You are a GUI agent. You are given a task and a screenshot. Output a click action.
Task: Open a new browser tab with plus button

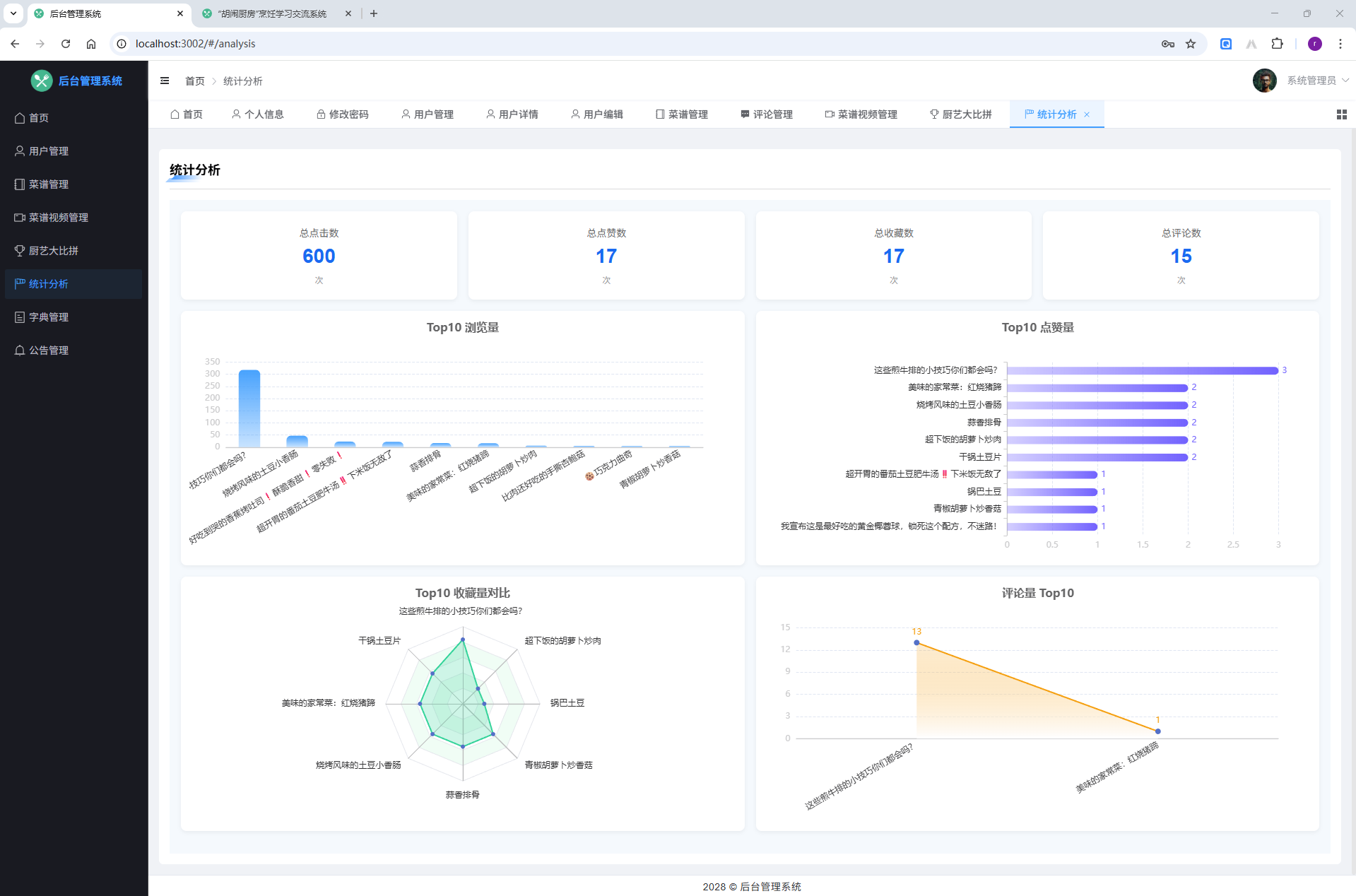pyautogui.click(x=374, y=13)
